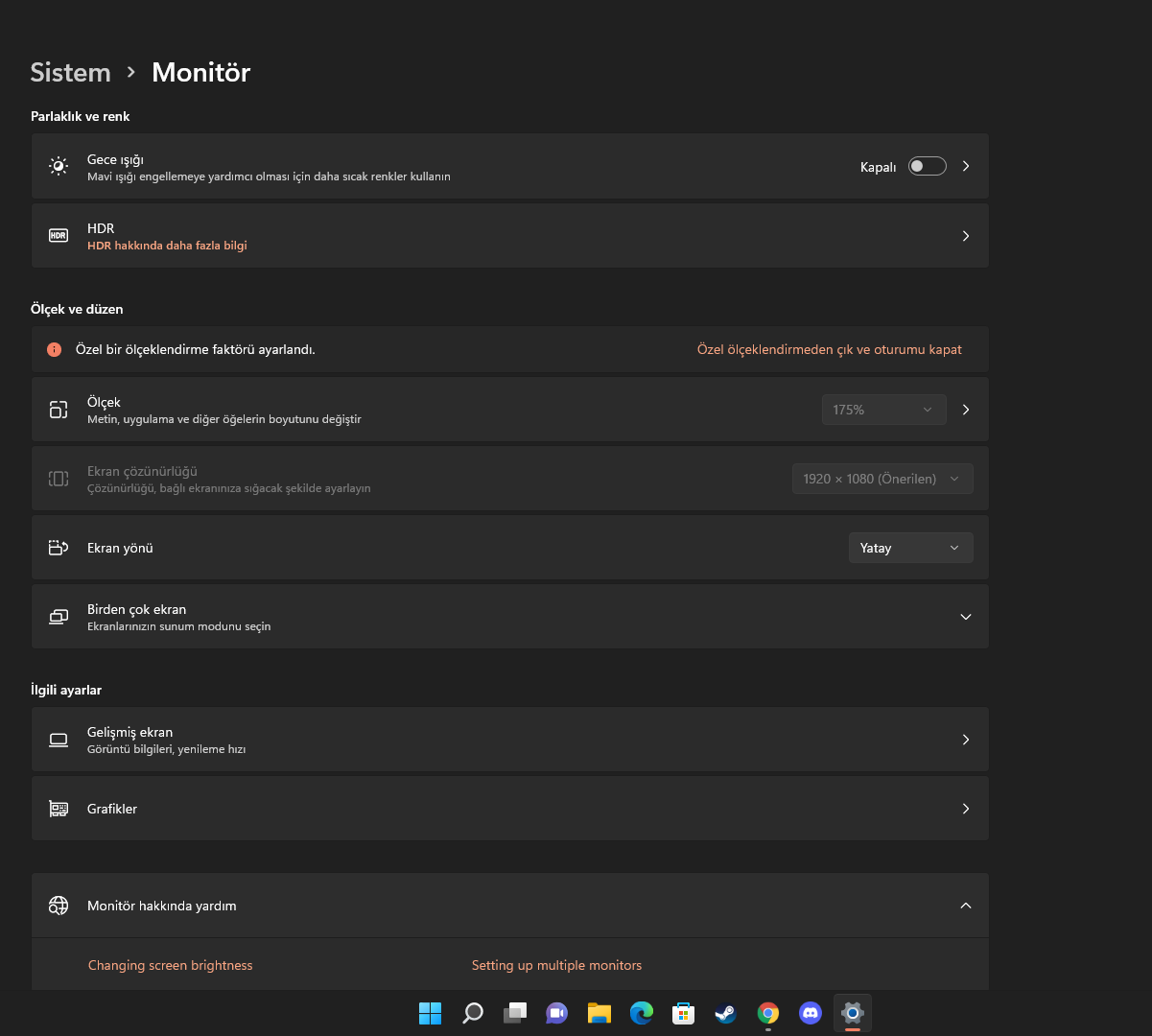Open the Setting up multiple monitors link
The width and height of the screenshot is (1152, 1036).
[x=556, y=965]
